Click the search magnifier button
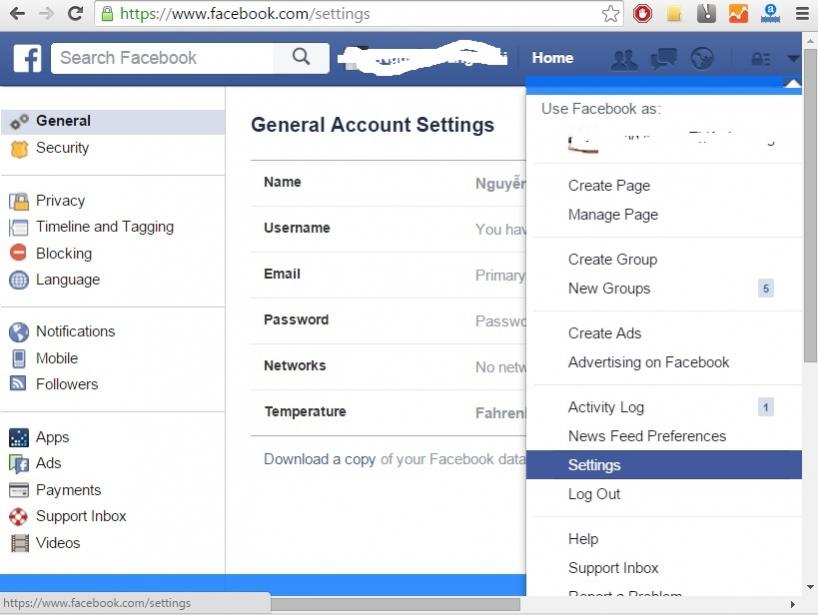The width and height of the screenshot is (818, 615). 301,58
